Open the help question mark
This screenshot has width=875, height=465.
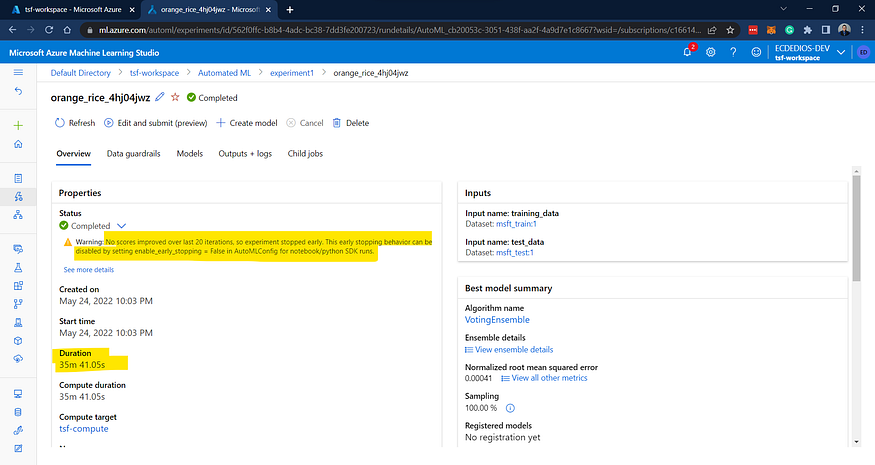[733, 52]
